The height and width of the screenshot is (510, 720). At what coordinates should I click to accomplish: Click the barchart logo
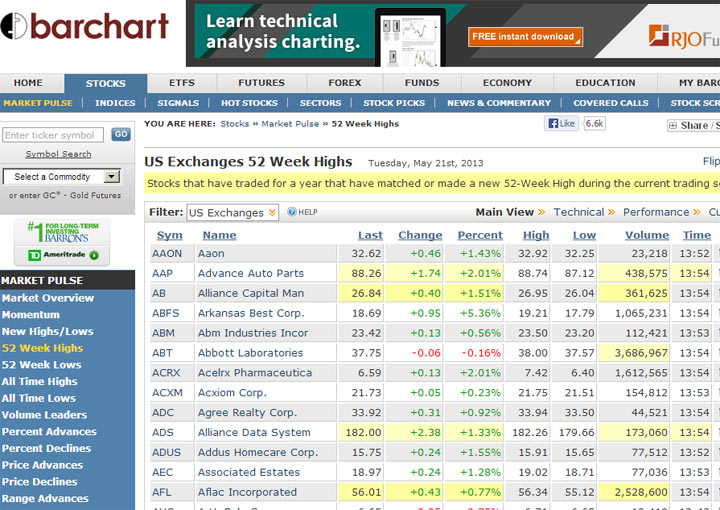tap(85, 26)
